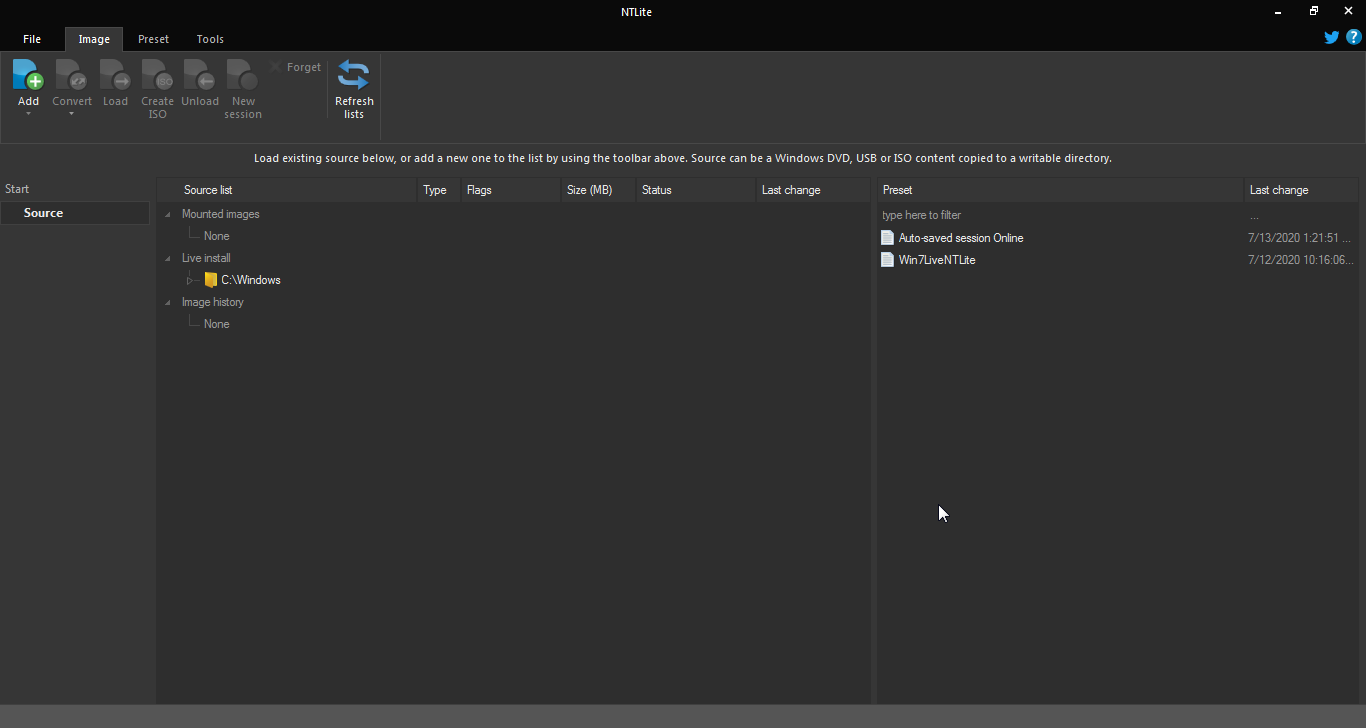The height and width of the screenshot is (728, 1366).
Task: Click the Create ISO icon
Action: (157, 75)
